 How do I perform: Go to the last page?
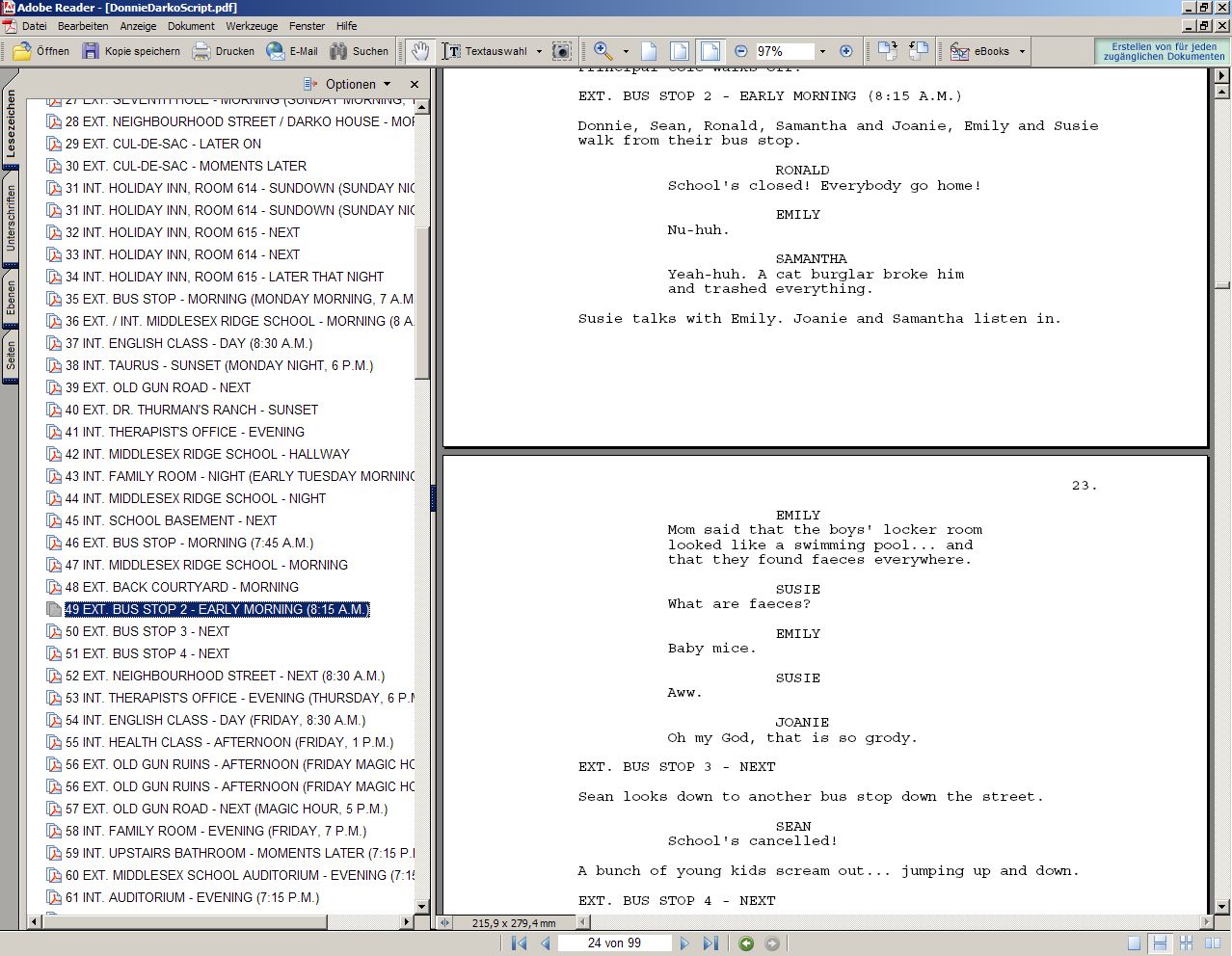coord(710,943)
